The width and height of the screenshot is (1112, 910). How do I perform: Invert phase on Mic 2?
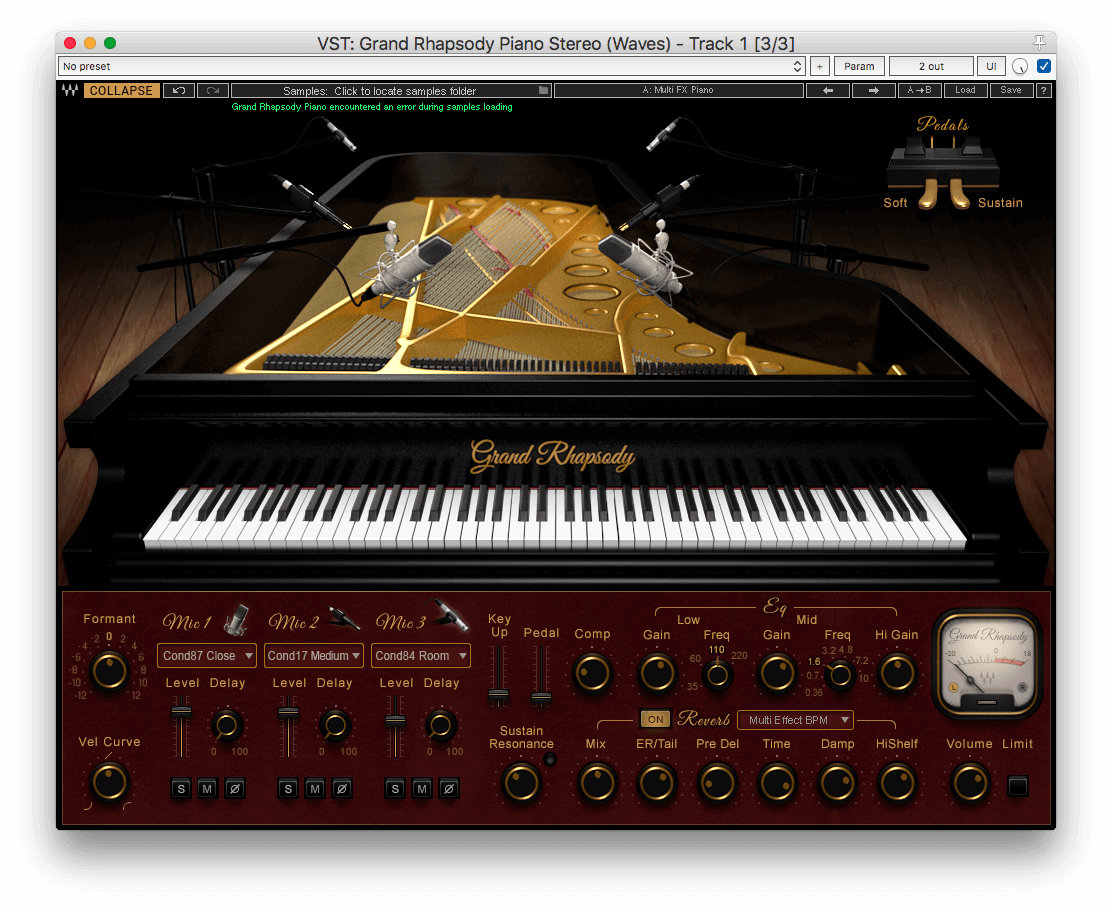click(342, 789)
